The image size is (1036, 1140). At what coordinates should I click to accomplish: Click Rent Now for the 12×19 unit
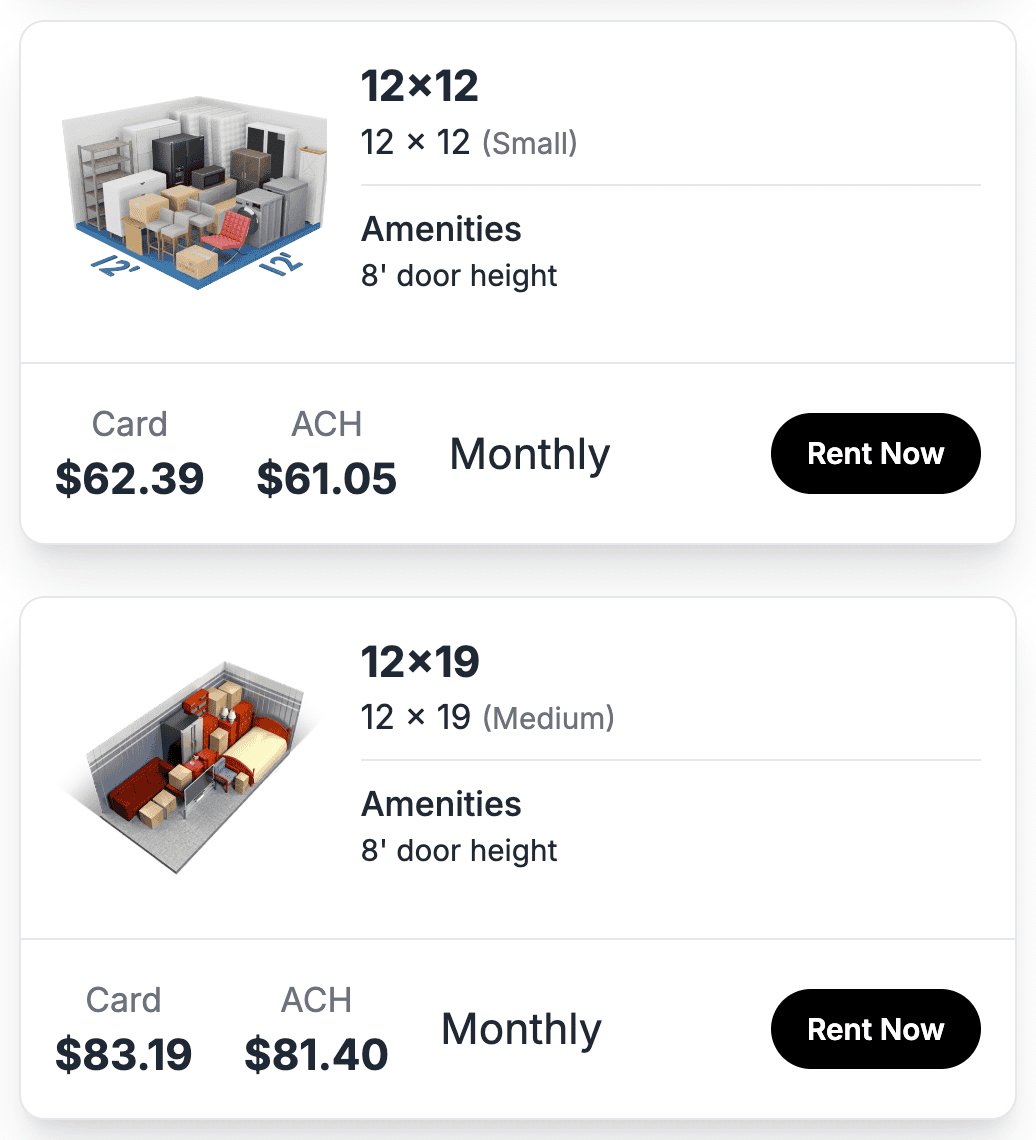tap(875, 1029)
